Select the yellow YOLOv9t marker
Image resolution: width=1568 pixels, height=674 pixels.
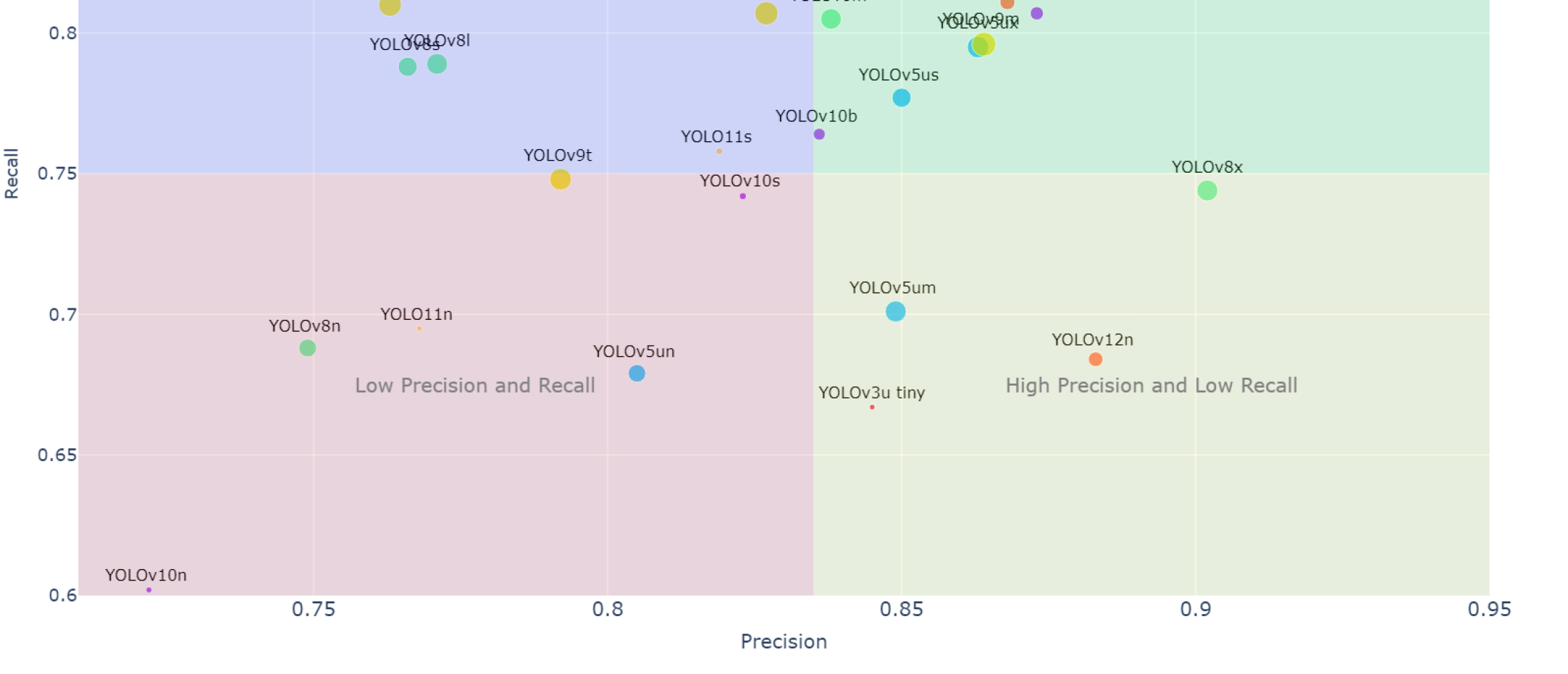[560, 179]
